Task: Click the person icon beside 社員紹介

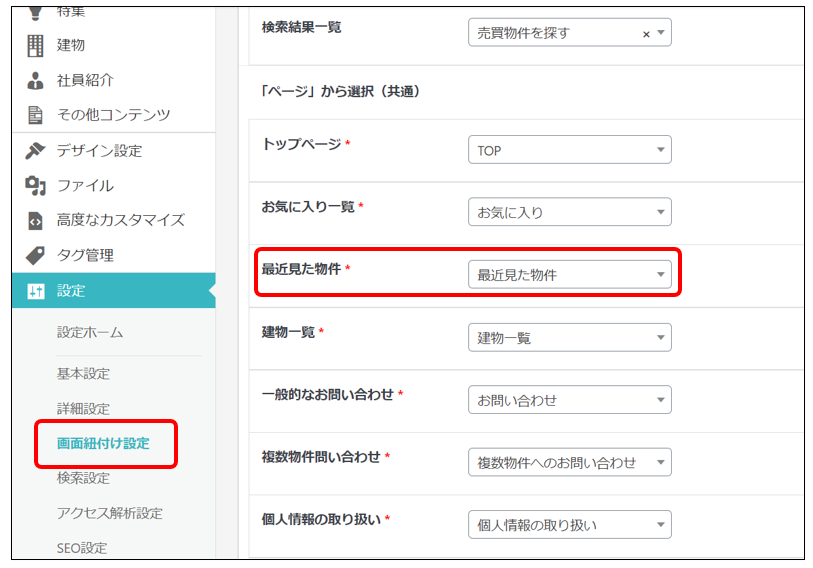Action: (35, 80)
